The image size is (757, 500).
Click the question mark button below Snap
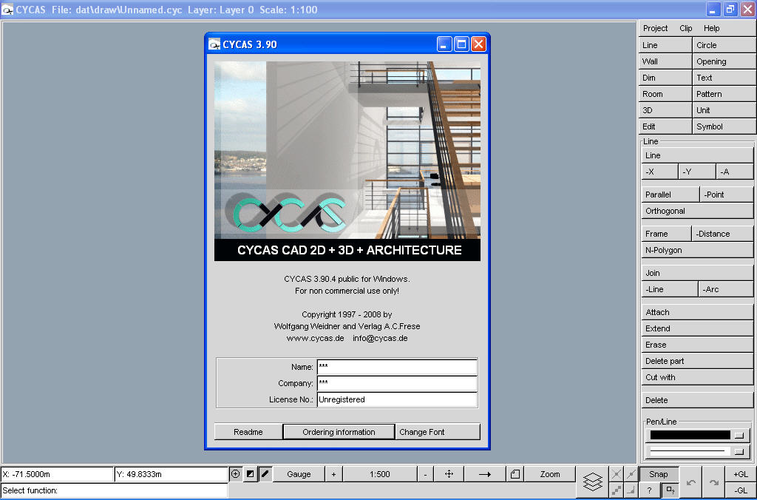point(649,490)
